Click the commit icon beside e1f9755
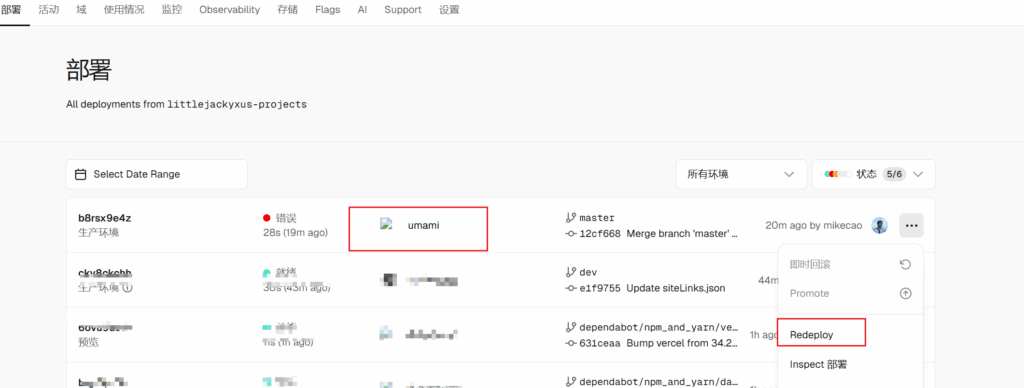 (571, 288)
